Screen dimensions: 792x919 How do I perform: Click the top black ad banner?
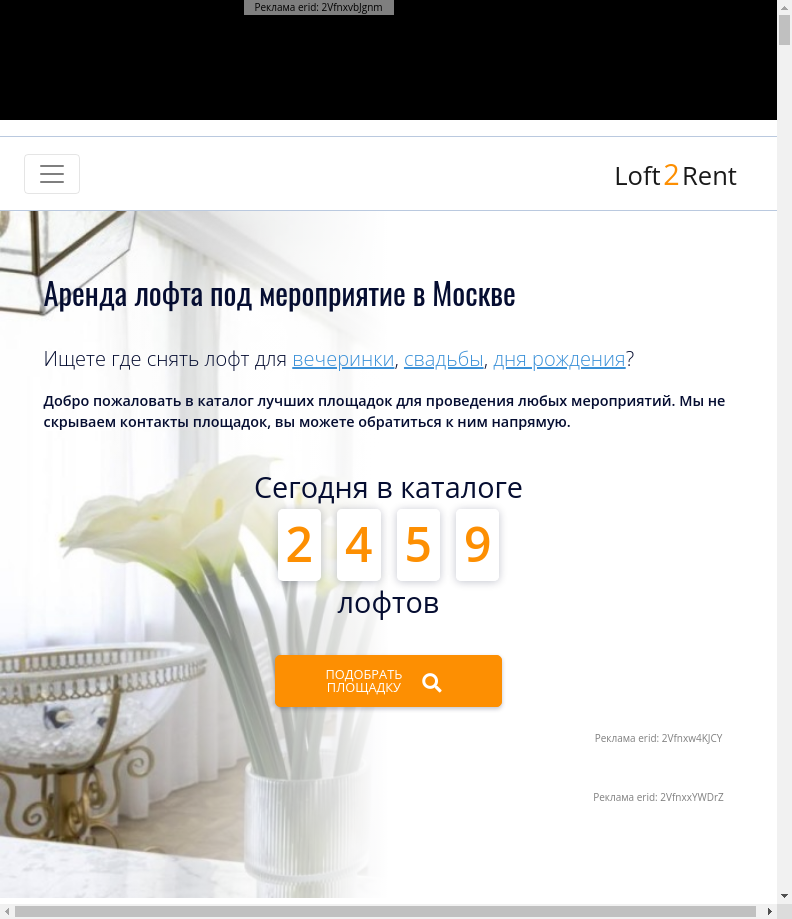[388, 60]
